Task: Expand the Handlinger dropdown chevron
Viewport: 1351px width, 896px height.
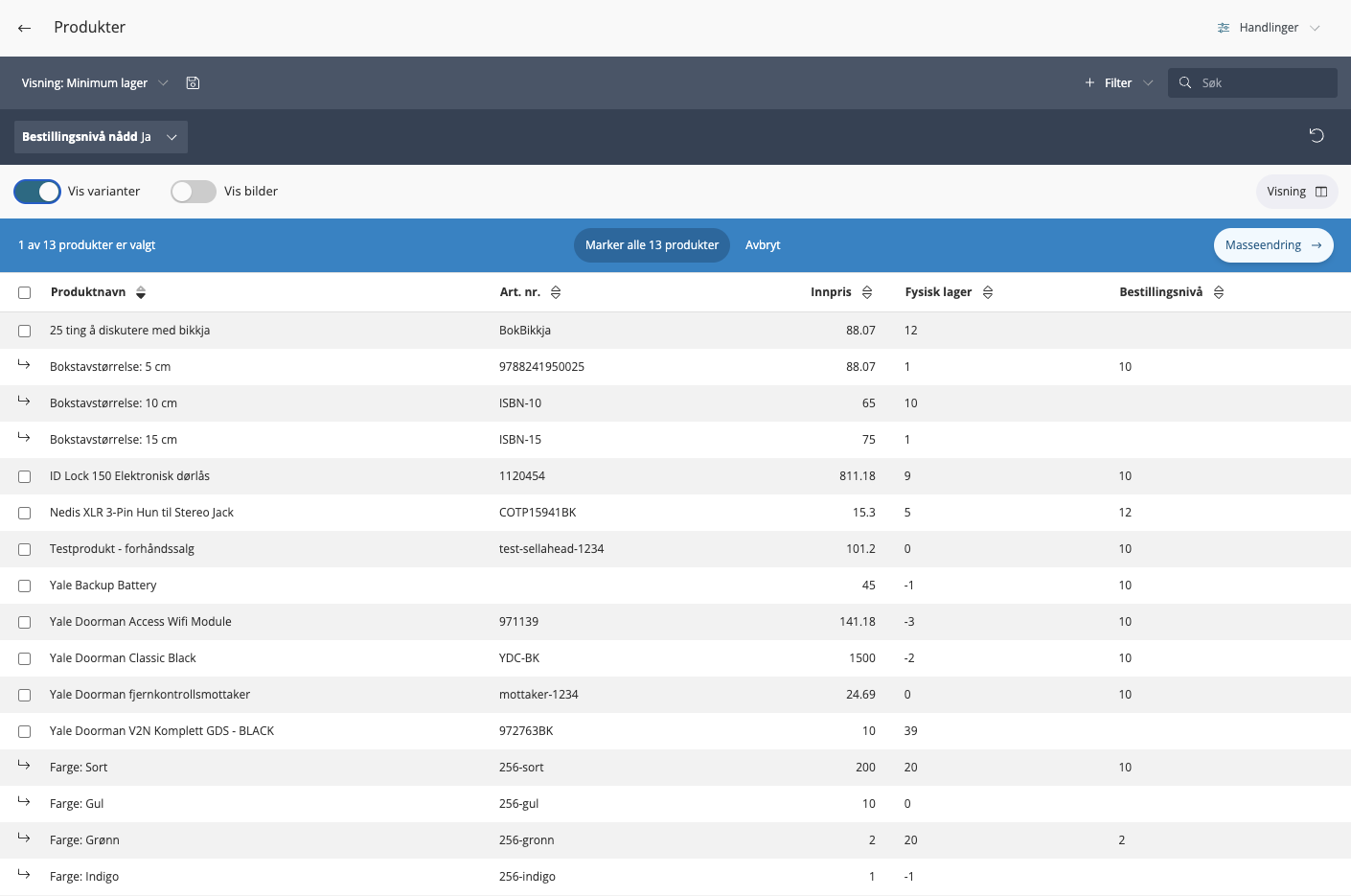Action: [x=1315, y=28]
